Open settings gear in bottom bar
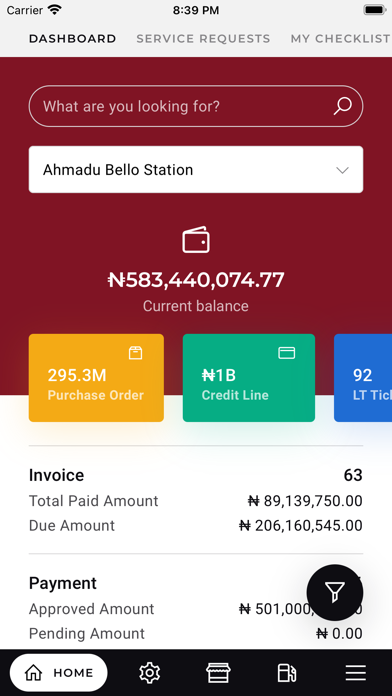392x696 pixels. [150, 673]
